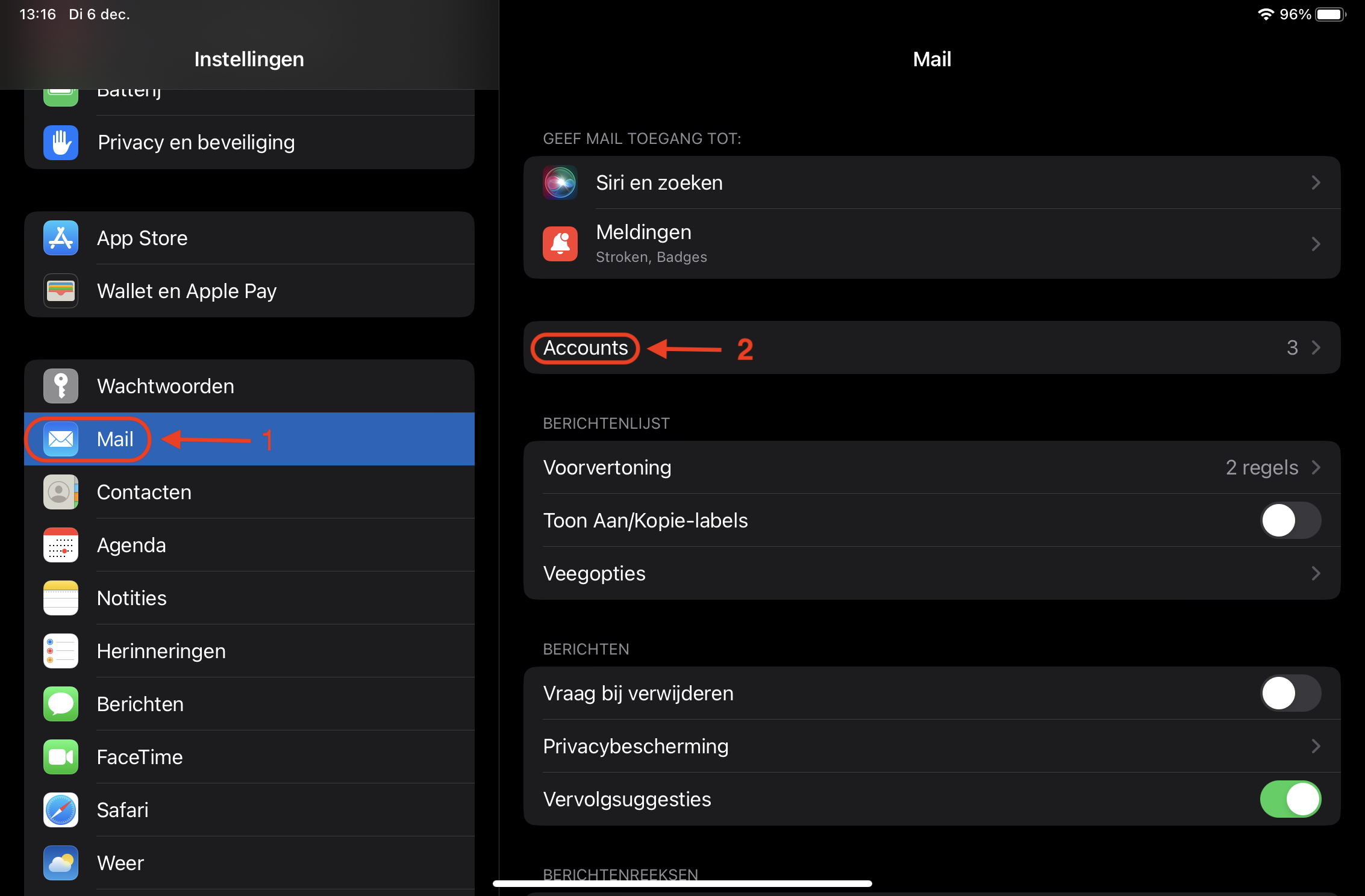Expand Privacybescherming chevron
This screenshot has height=896, width=1365.
click(1316, 746)
